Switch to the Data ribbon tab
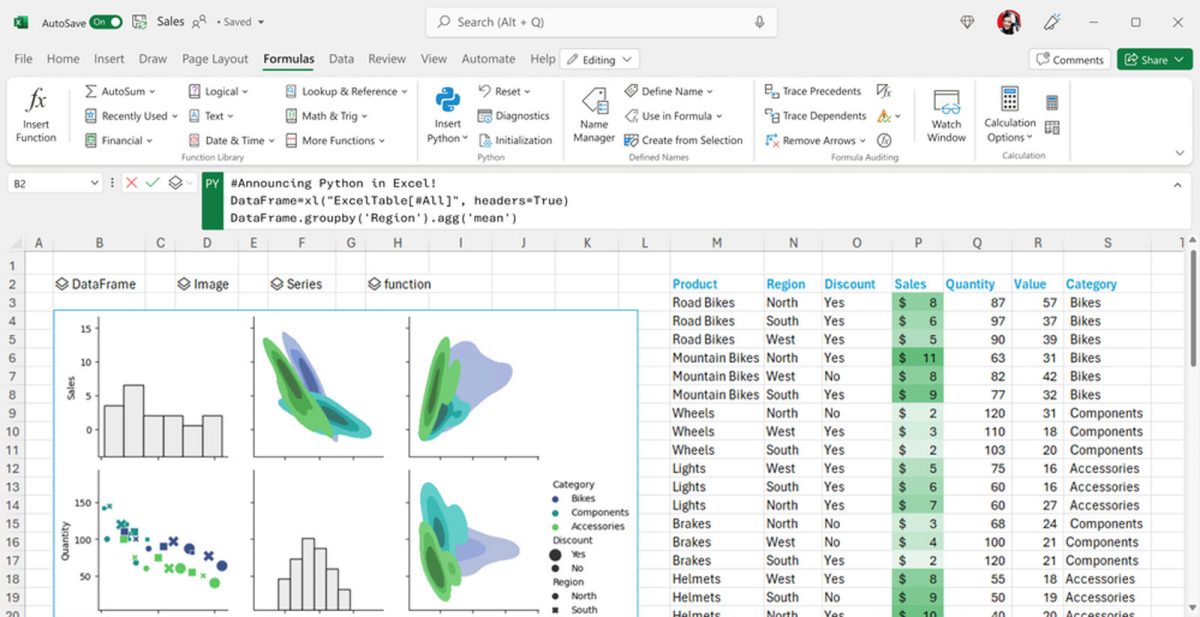The height and width of the screenshot is (617, 1200). point(341,59)
